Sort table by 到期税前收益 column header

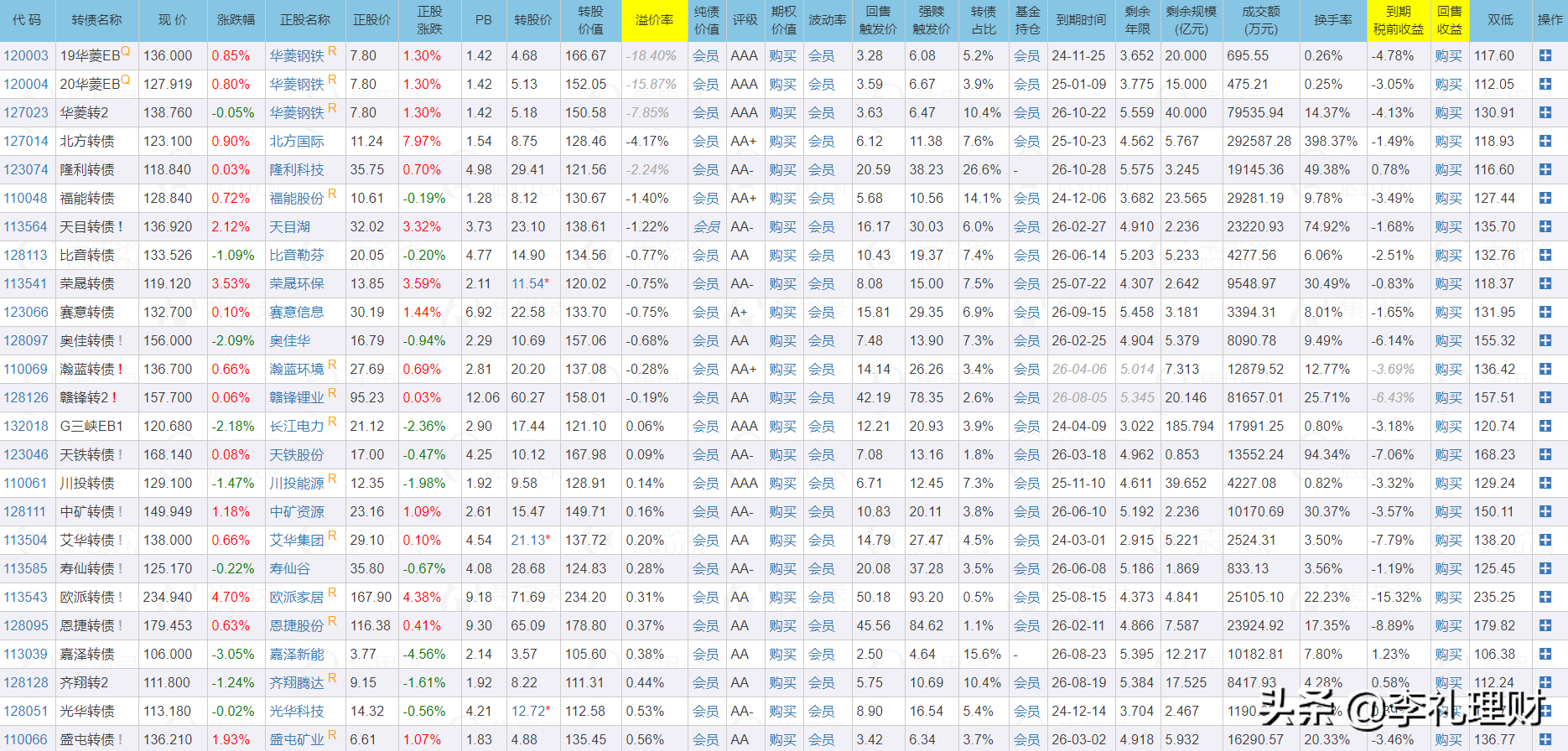click(x=1398, y=20)
